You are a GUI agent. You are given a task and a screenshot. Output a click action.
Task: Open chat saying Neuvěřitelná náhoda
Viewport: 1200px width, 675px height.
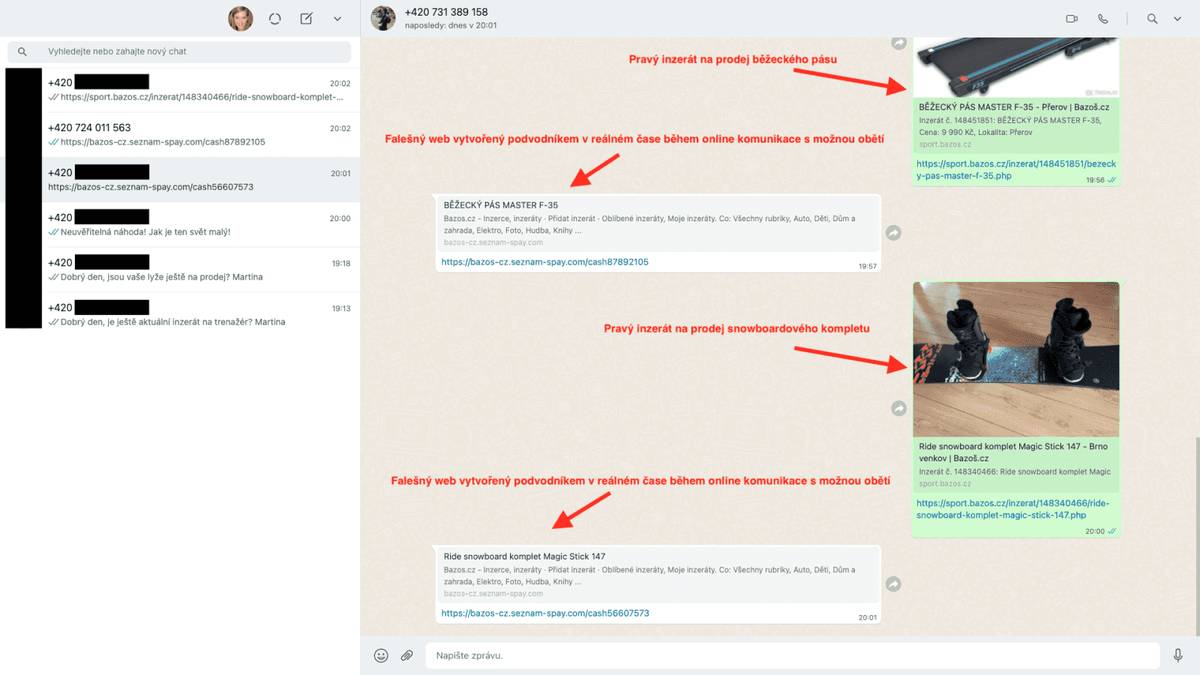(x=180, y=225)
